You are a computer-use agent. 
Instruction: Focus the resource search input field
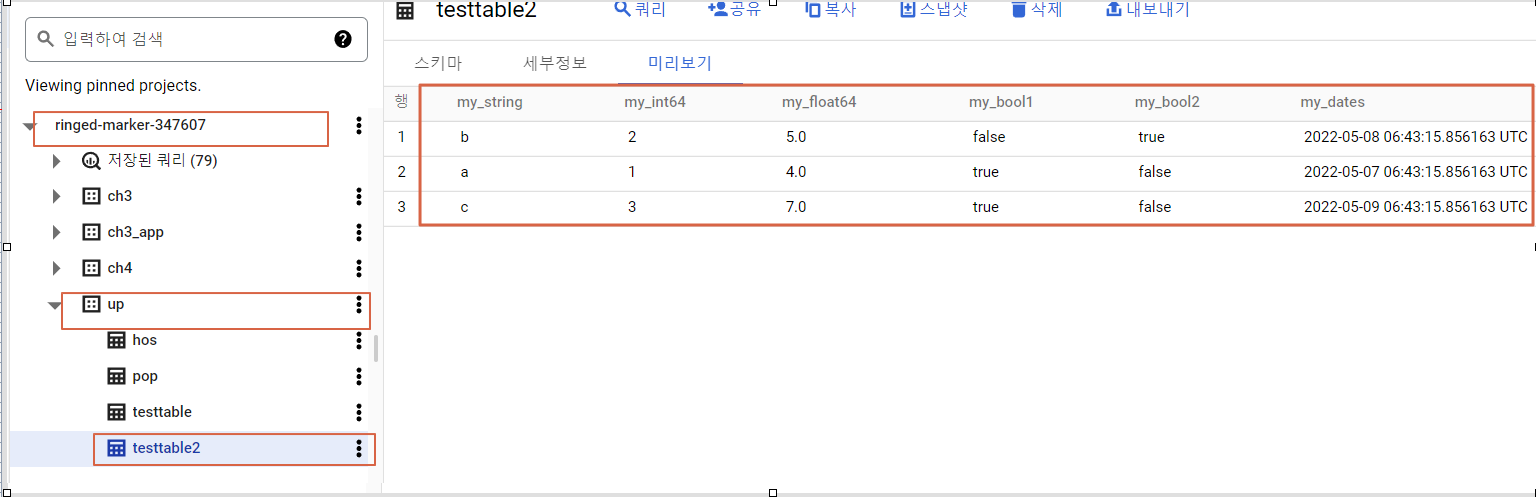click(196, 39)
